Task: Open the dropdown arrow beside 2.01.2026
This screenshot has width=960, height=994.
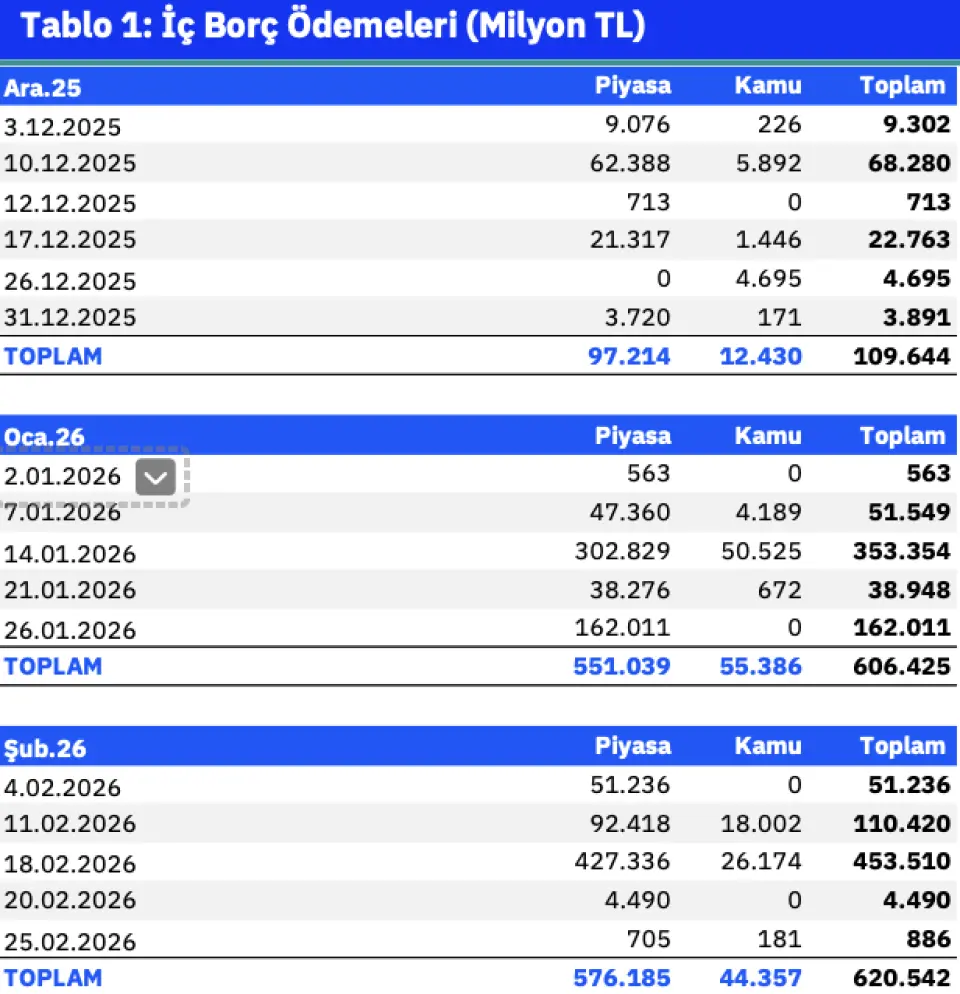Action: (155, 479)
